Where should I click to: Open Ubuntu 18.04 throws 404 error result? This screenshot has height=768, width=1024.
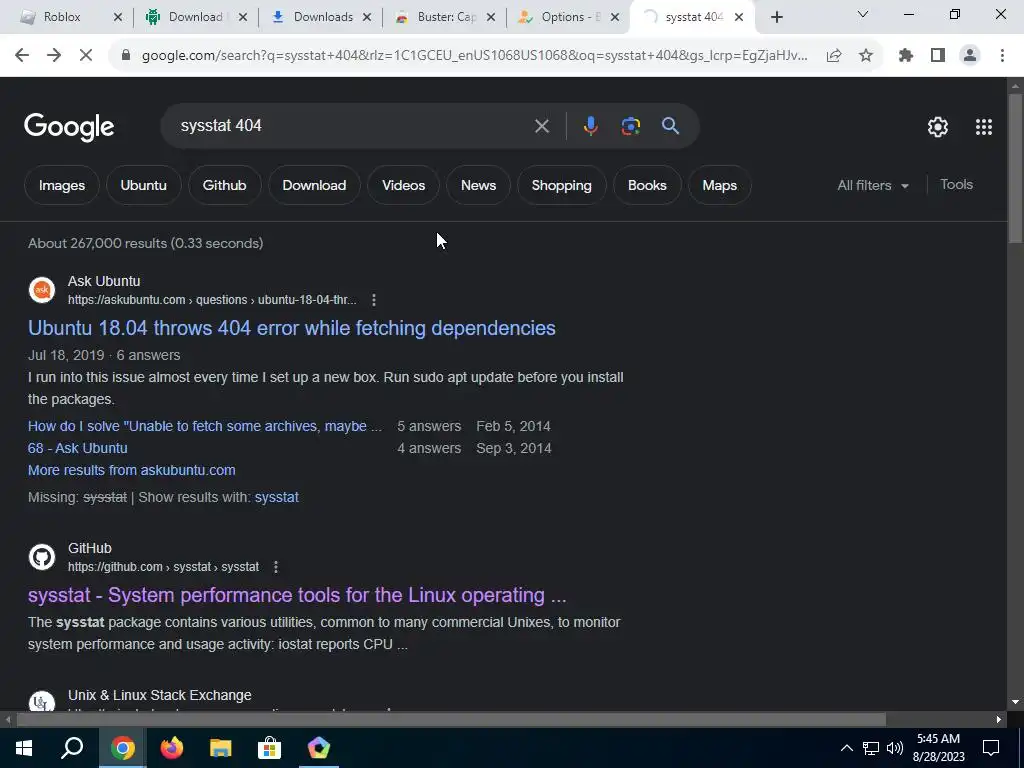tap(292, 328)
